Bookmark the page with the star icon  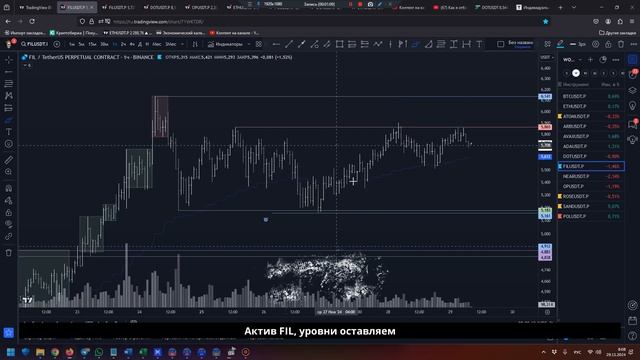[x=545, y=21]
